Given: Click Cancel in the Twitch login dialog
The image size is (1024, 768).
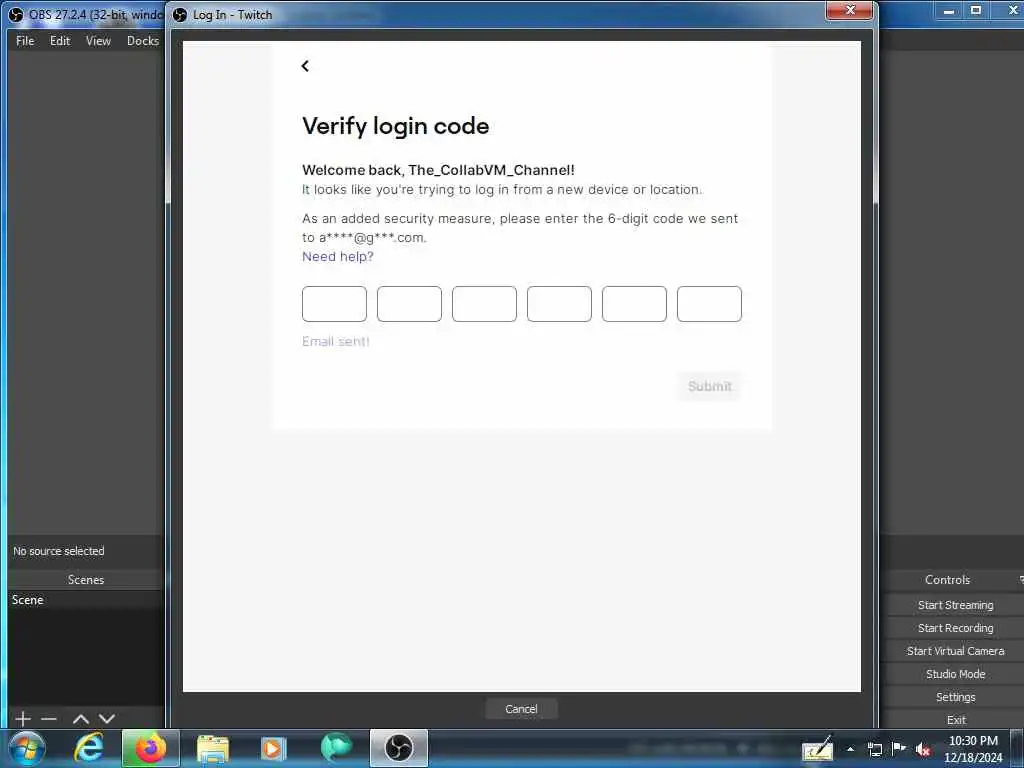Looking at the screenshot, I should pos(521,709).
